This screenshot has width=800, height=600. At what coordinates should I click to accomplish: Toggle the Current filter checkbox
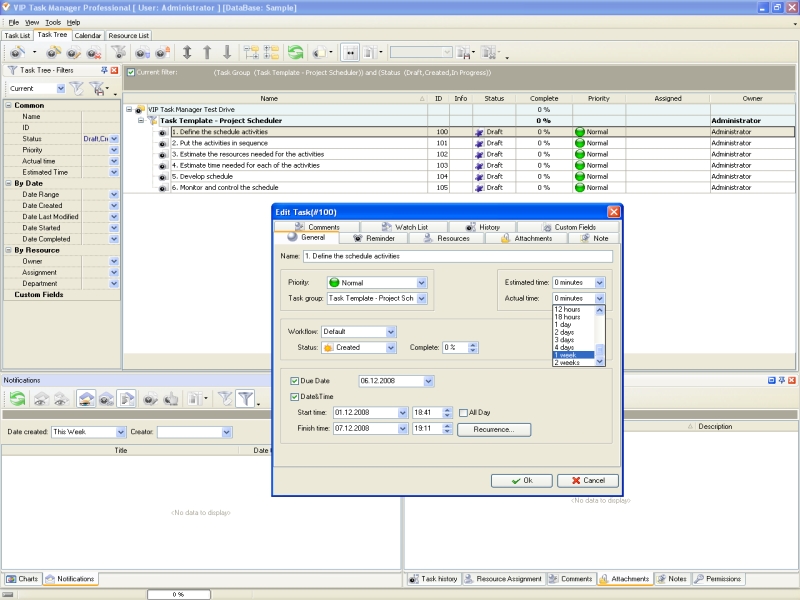pos(131,72)
